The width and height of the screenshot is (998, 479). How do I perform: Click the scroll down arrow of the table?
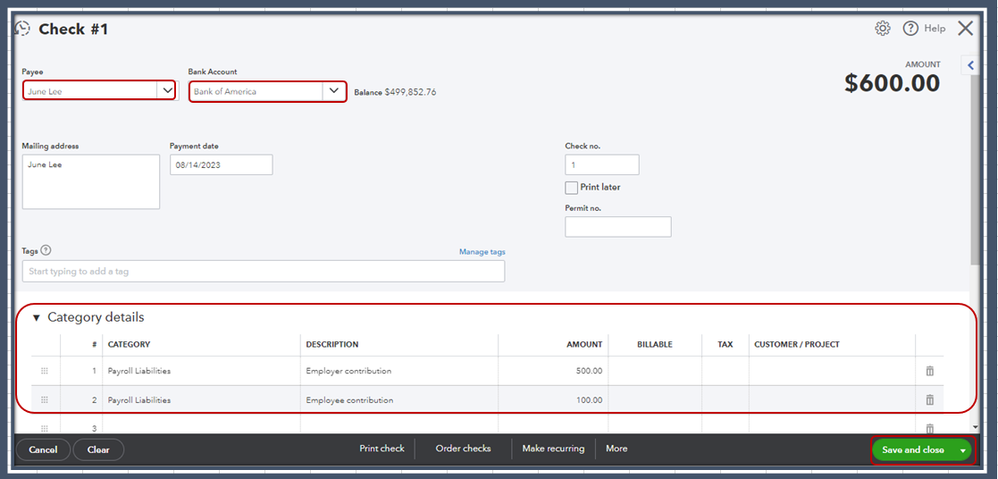[976, 427]
